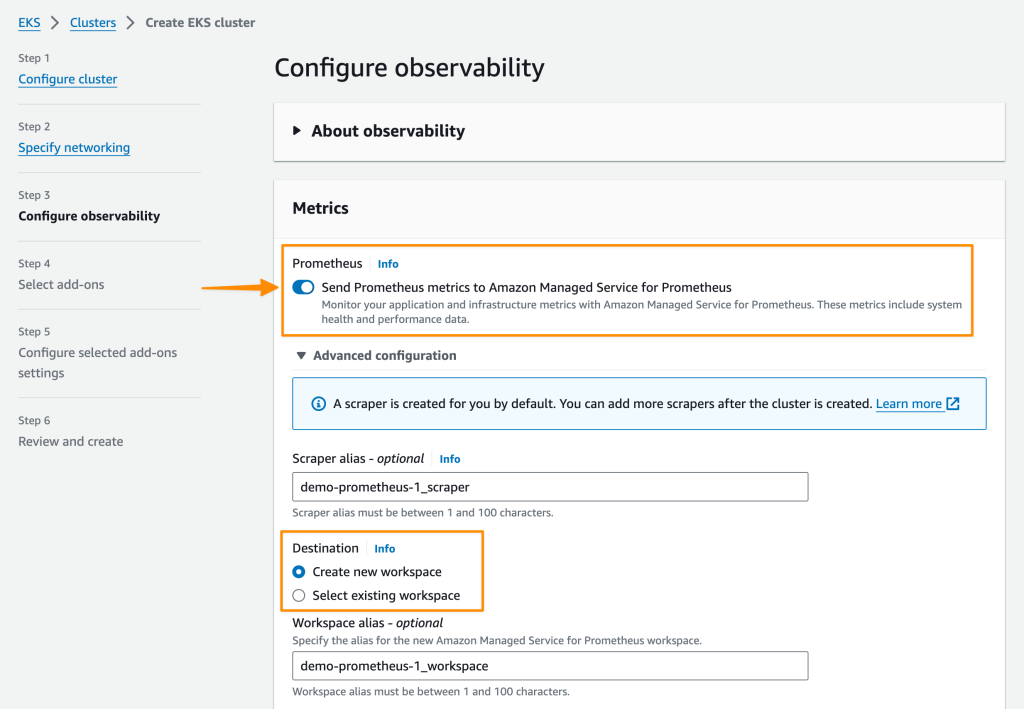This screenshot has width=1024, height=709.
Task: Open Info link next to Destination
Action: 385,549
